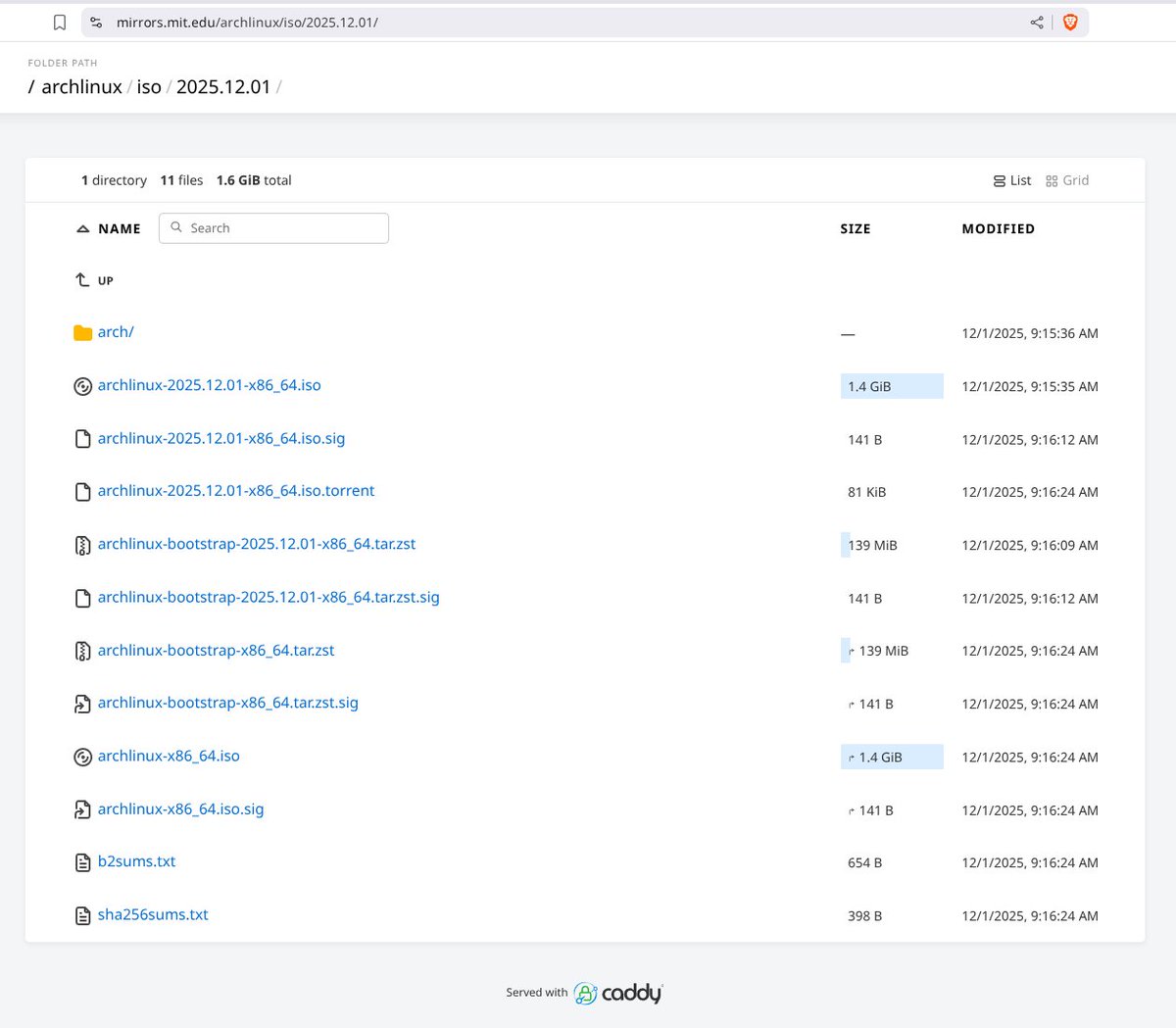The image size is (1176, 1028).
Task: Click the 81 KiB size of the torrent file
Action: coord(866,492)
